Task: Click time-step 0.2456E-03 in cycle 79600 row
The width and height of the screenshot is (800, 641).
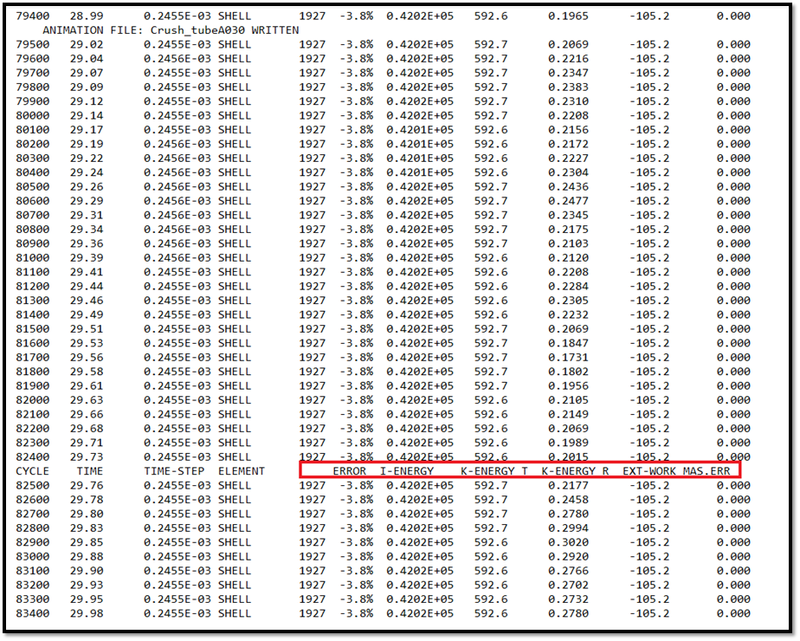Action: pos(177,59)
